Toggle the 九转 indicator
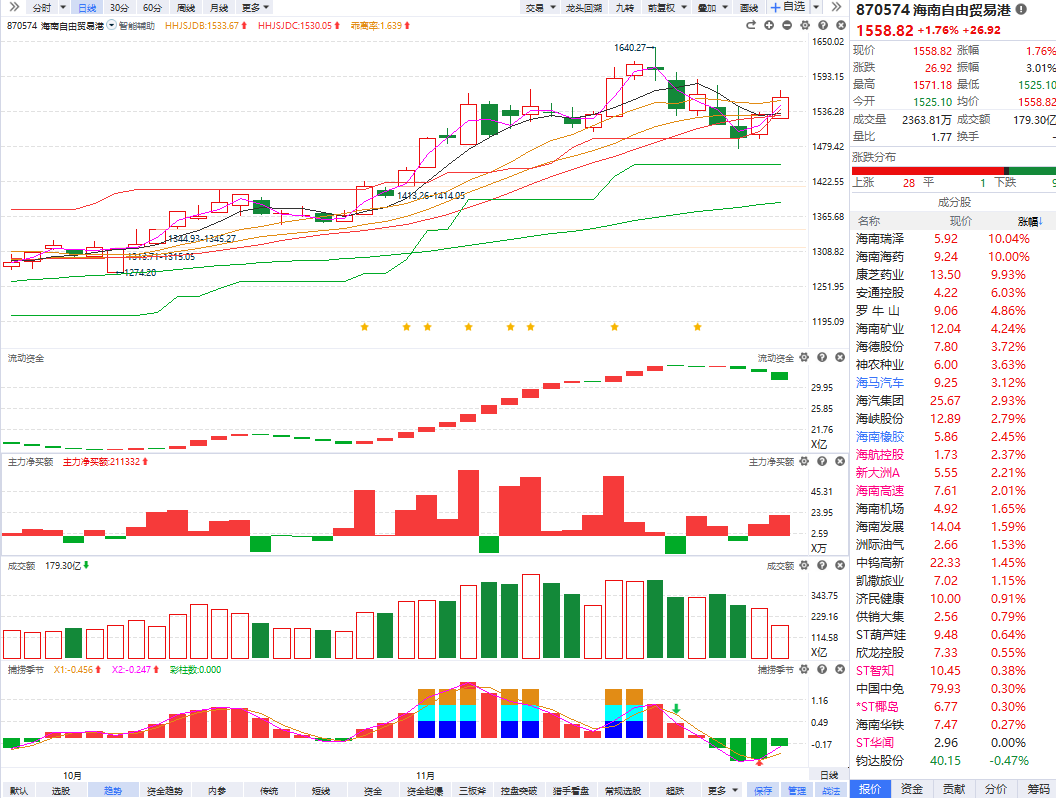1056x798 pixels. [624, 7]
